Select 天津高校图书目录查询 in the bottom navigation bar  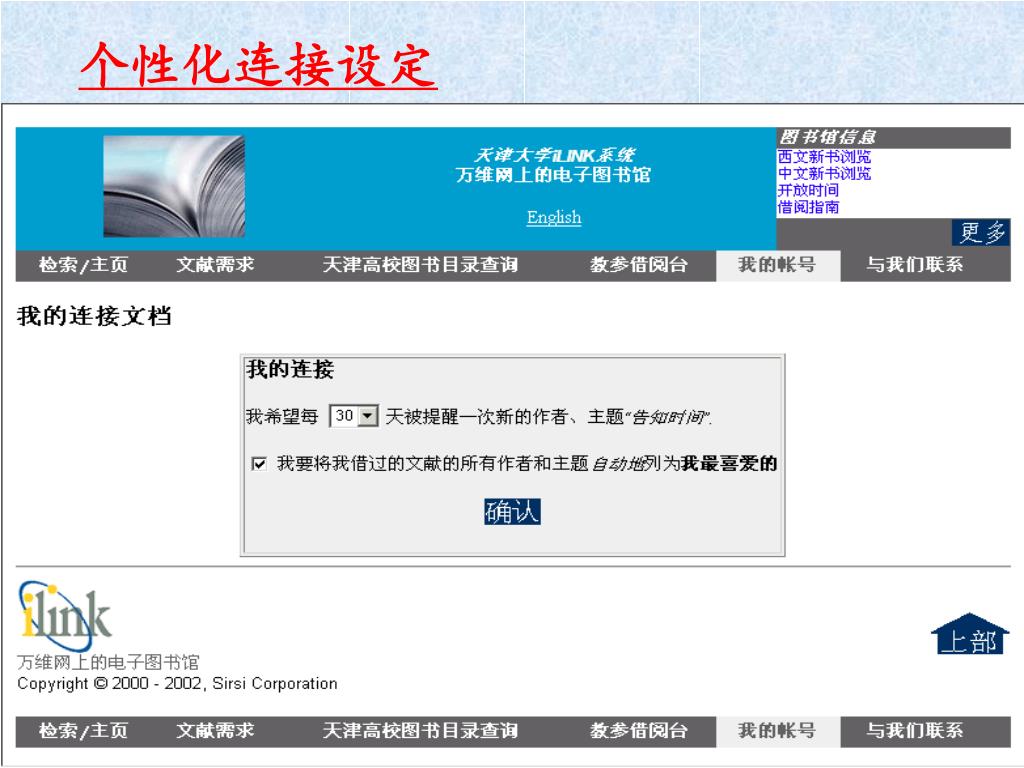coord(420,731)
